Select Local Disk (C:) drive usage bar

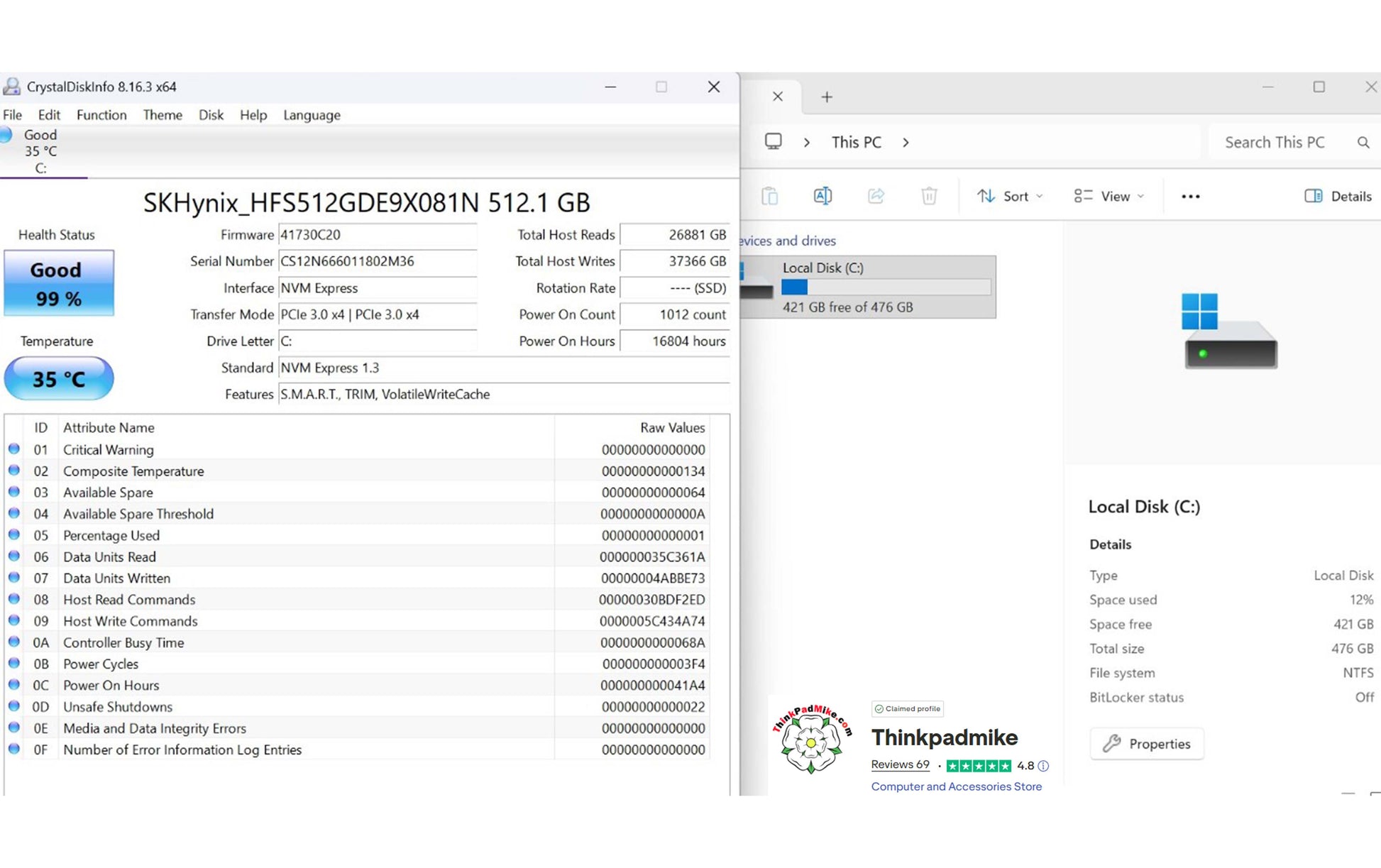click(886, 287)
